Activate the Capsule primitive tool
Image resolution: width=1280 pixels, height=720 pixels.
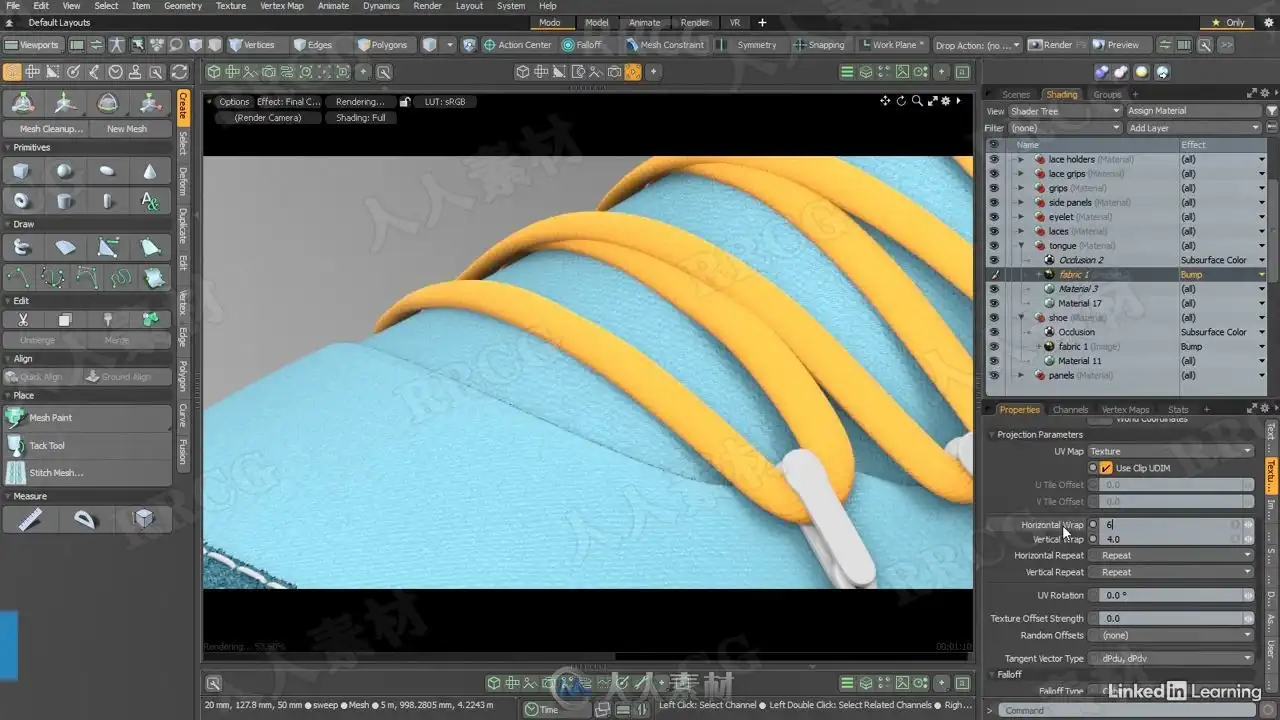click(107, 201)
